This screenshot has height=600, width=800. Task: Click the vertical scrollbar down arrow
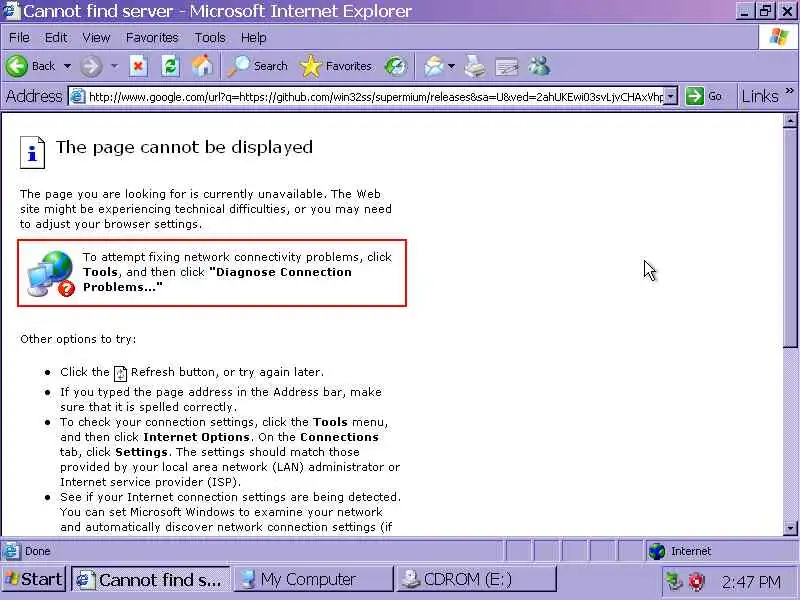coord(790,528)
